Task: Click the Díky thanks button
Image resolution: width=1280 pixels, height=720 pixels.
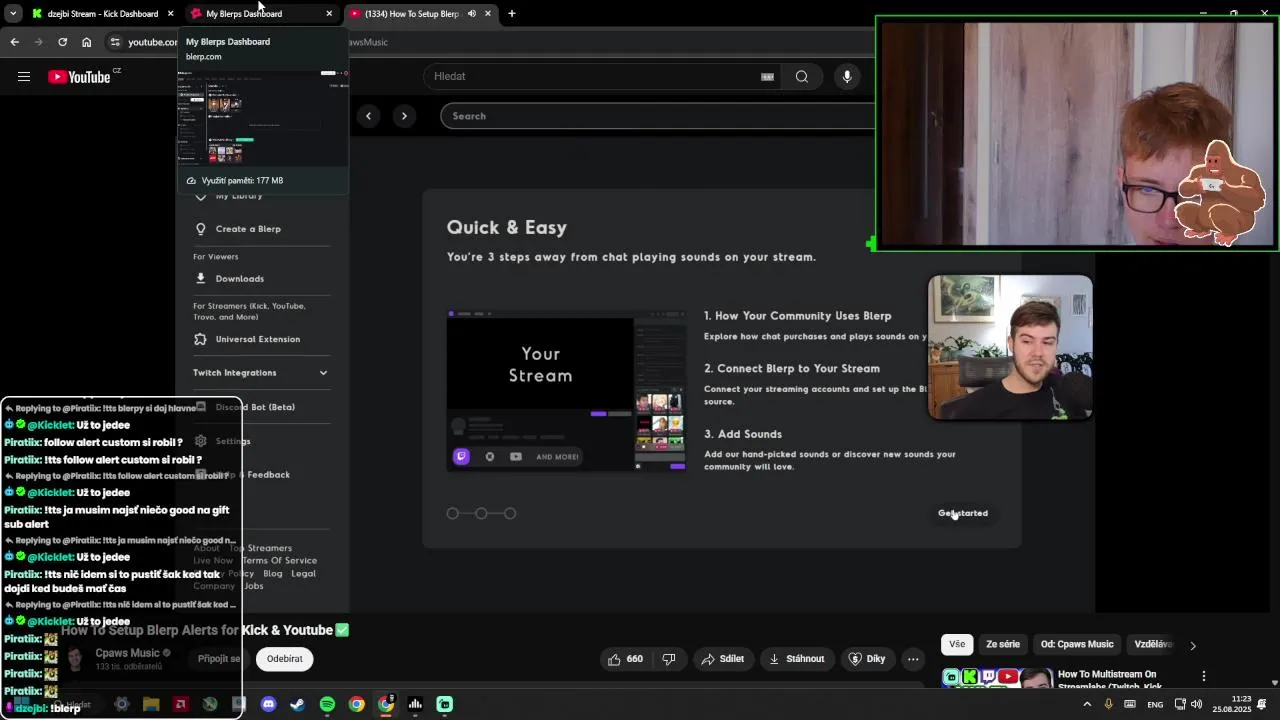Action: click(x=866, y=659)
